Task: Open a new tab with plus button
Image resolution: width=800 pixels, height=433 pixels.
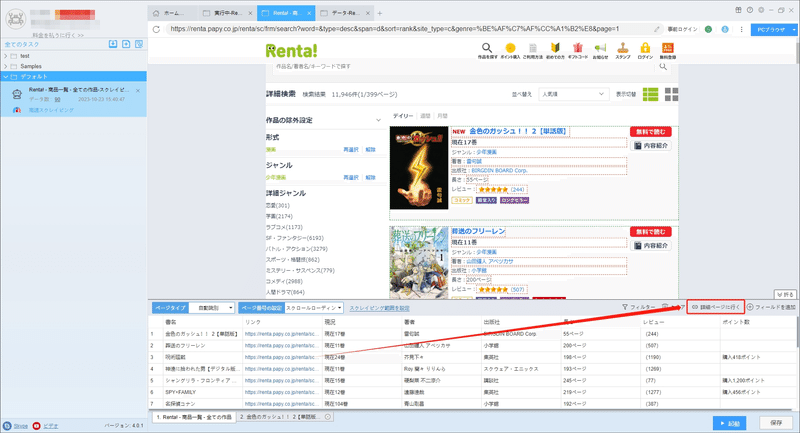Action: click(x=380, y=13)
